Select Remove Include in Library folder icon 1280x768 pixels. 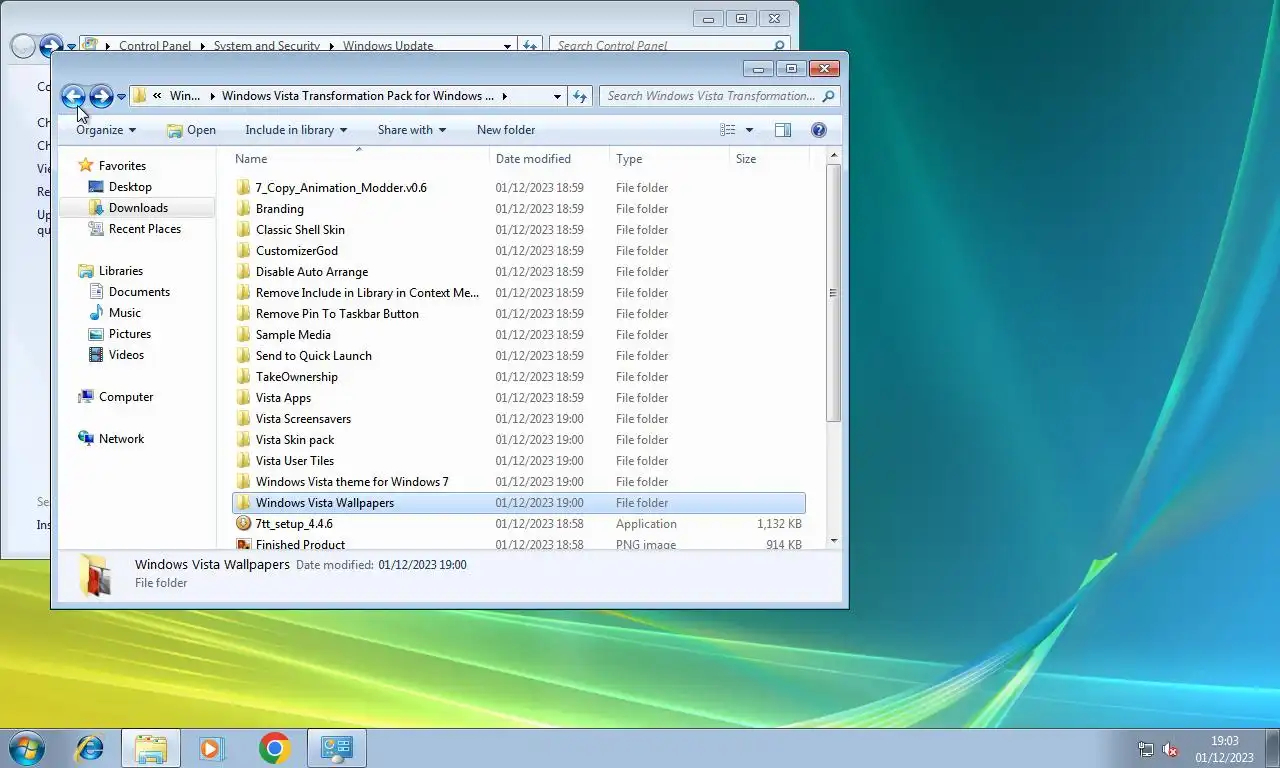[x=243, y=293]
